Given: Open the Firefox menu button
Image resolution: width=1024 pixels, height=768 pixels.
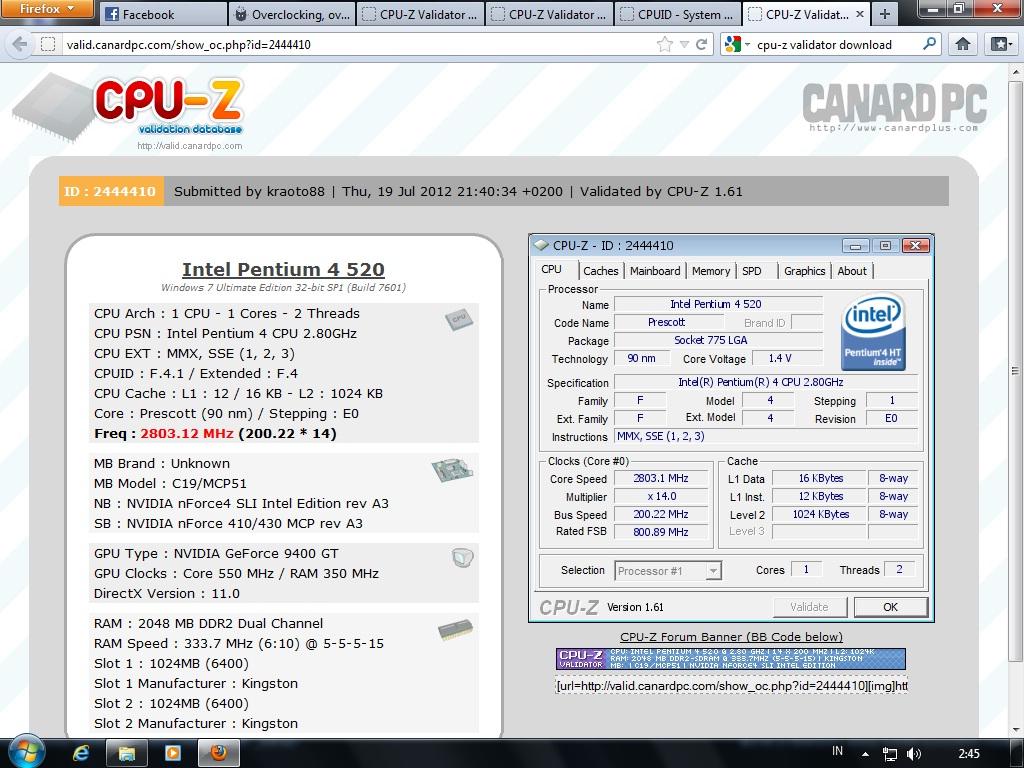Looking at the screenshot, I should click(x=45, y=8).
